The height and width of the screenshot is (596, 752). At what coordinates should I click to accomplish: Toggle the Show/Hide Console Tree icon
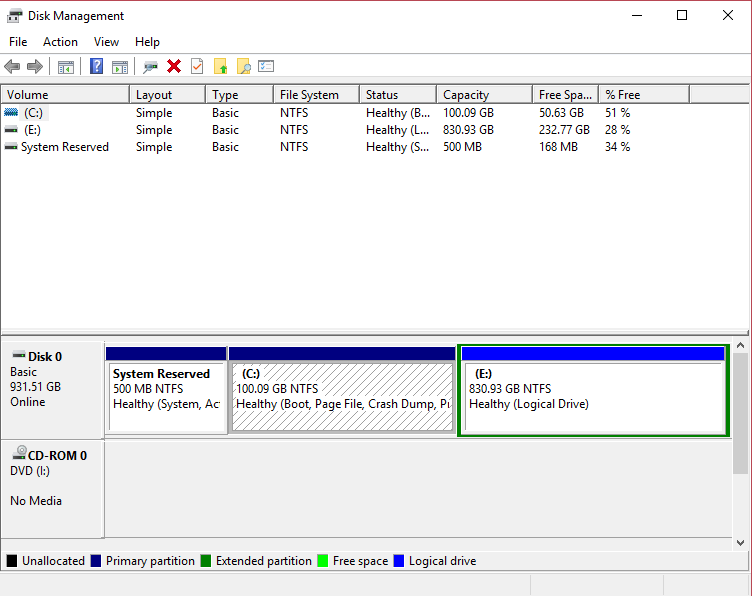click(66, 67)
